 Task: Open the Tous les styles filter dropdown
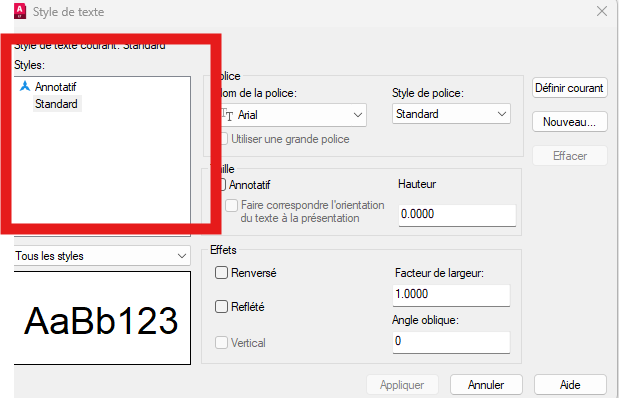click(102, 256)
